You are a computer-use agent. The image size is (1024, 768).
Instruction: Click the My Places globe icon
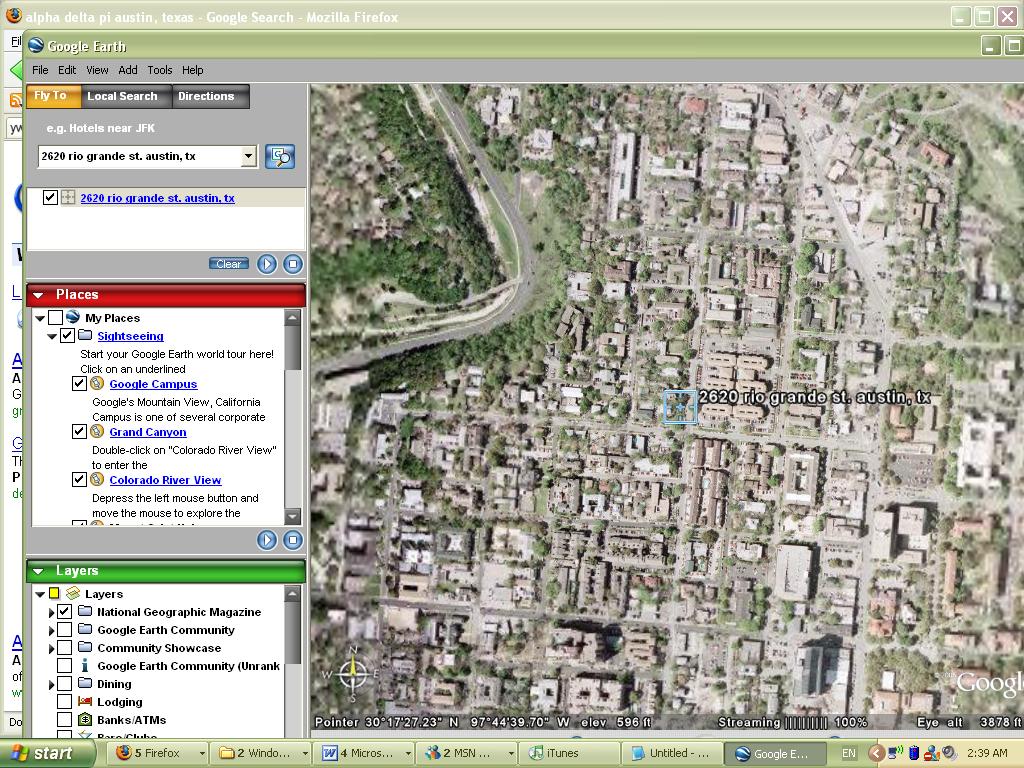pyautogui.click(x=72, y=317)
